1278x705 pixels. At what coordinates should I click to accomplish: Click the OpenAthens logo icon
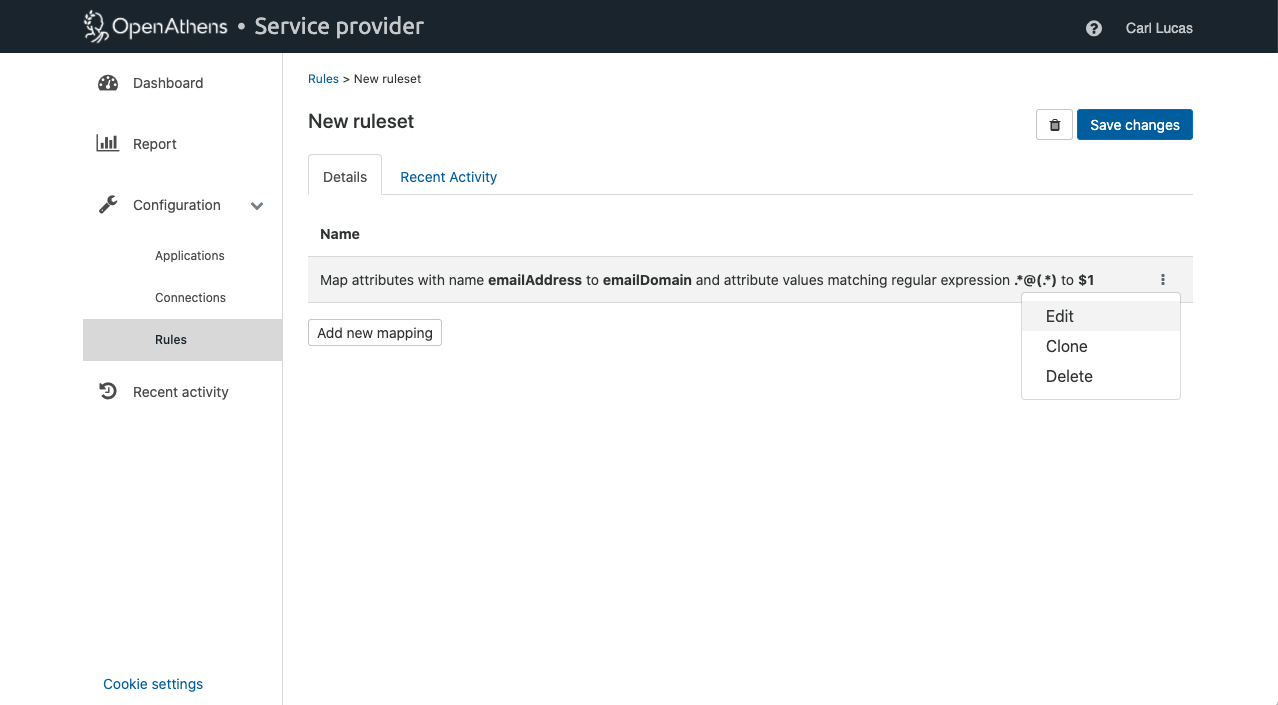(96, 27)
